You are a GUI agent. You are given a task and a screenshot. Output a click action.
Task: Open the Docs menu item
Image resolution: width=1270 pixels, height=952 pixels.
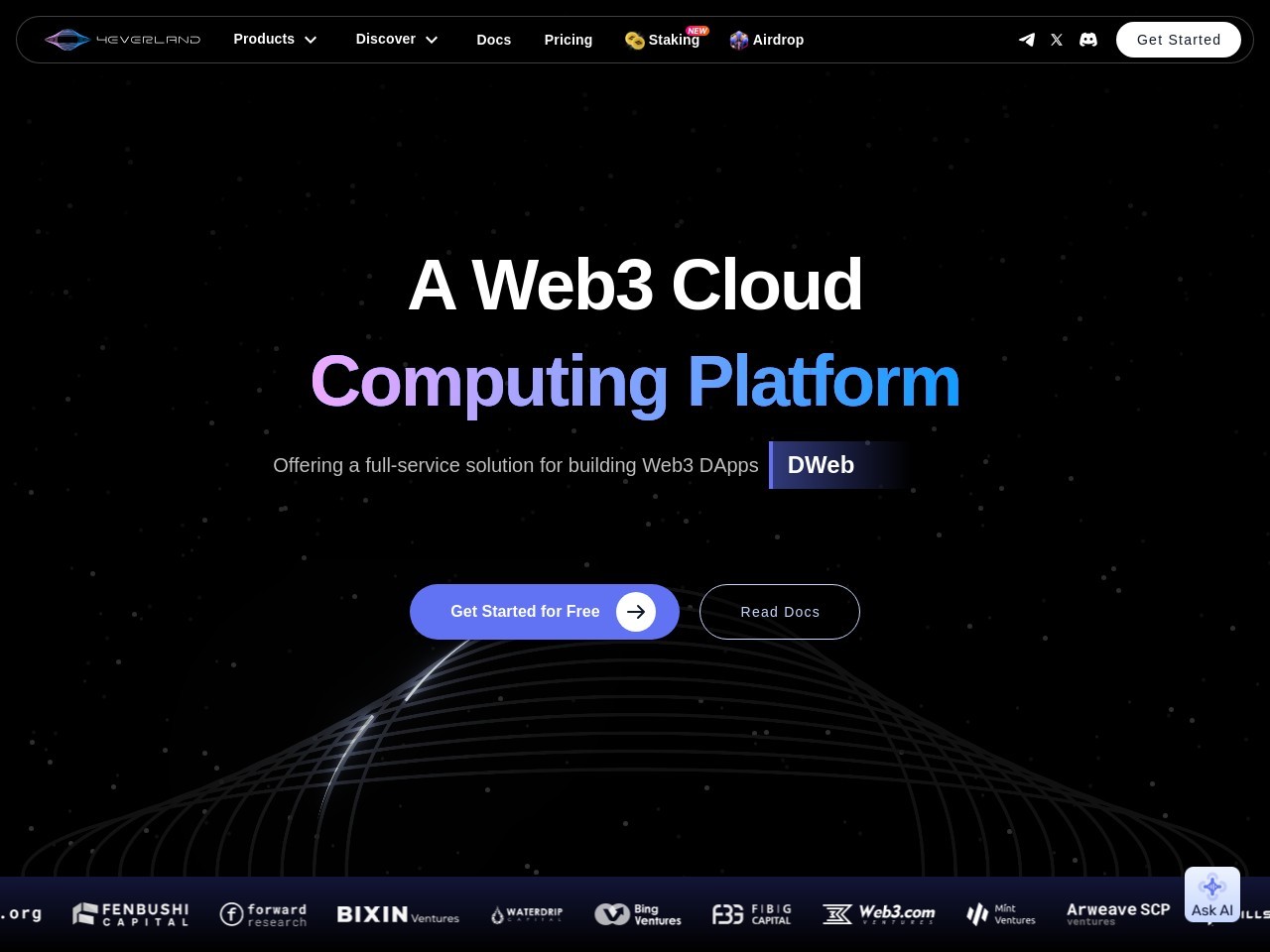[493, 40]
